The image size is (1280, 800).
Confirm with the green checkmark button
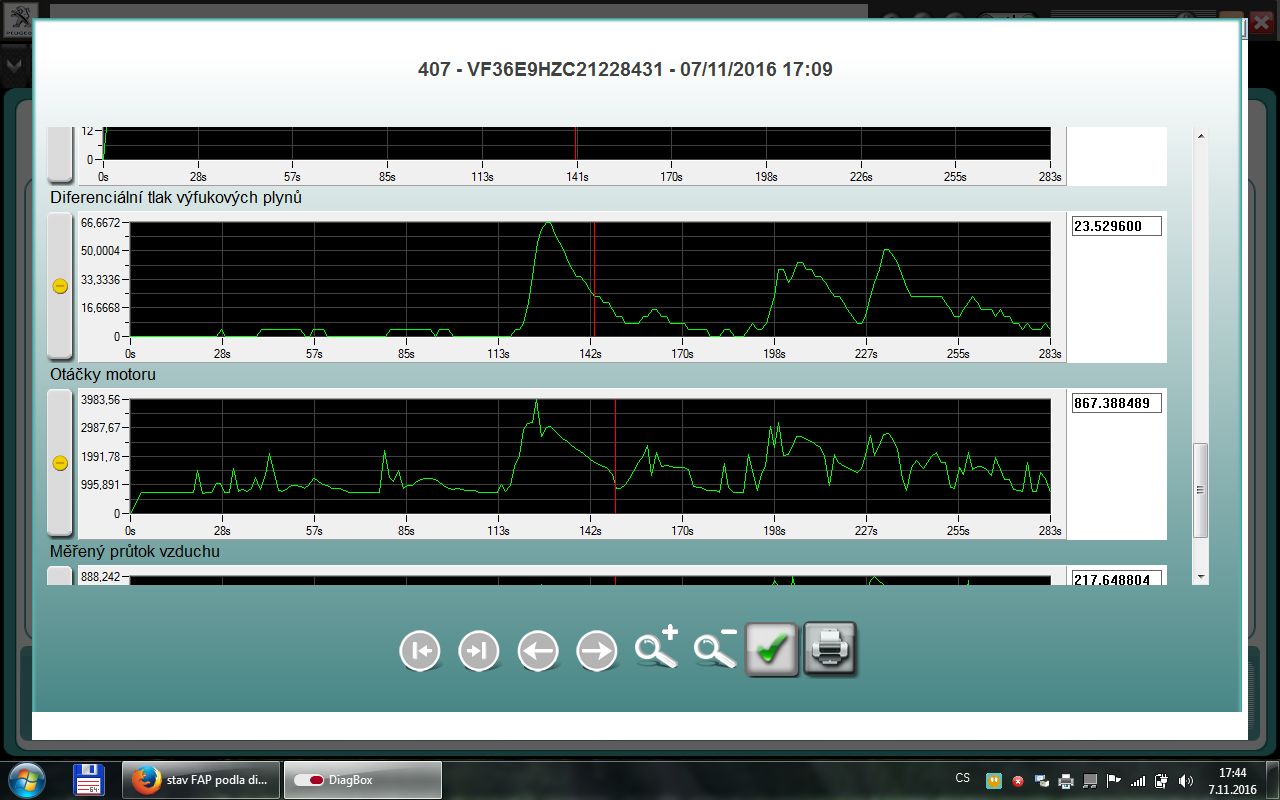coord(772,650)
